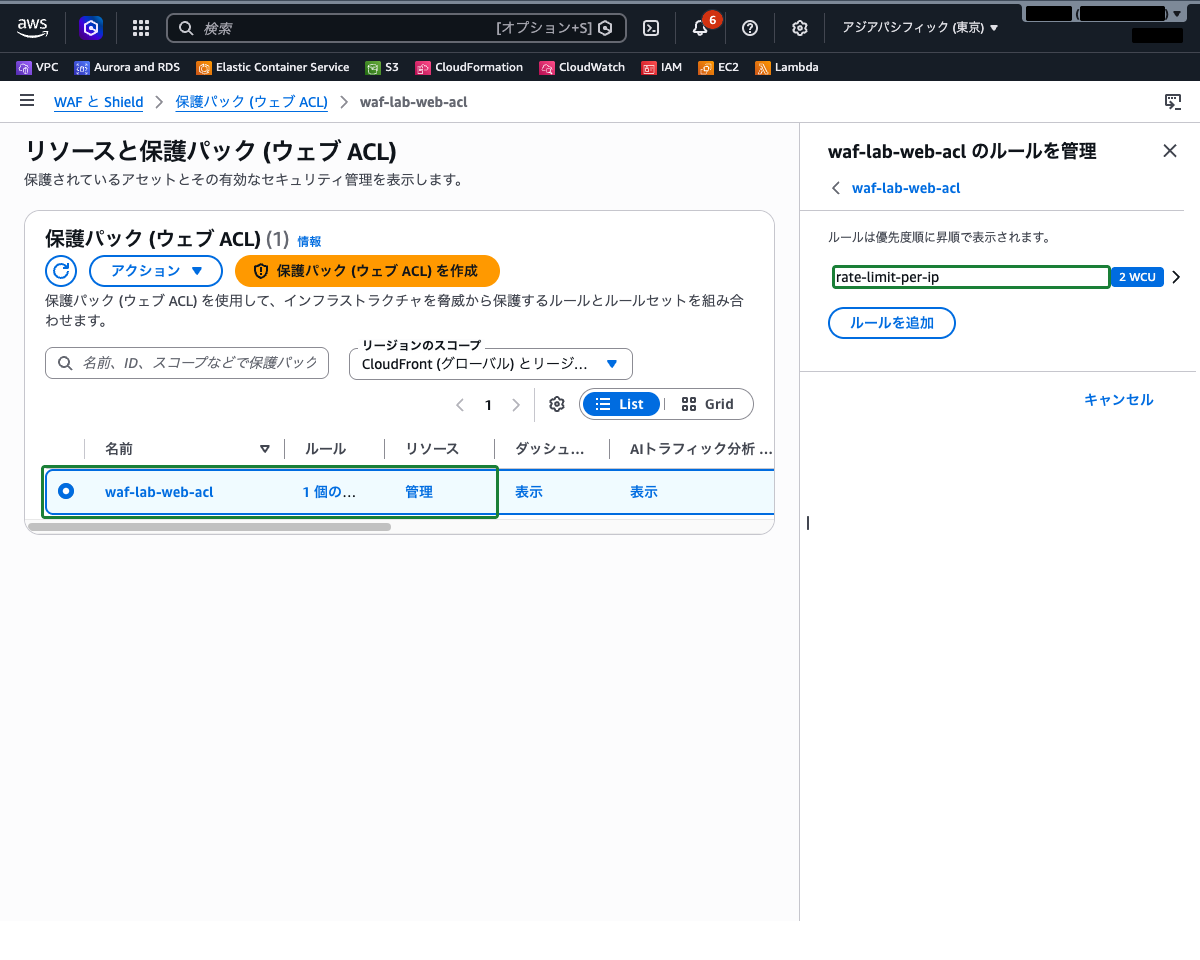This screenshot has height=960, width=1200.
Task: Open the アジアパシフィック (東京) region selector
Action: pos(920,28)
